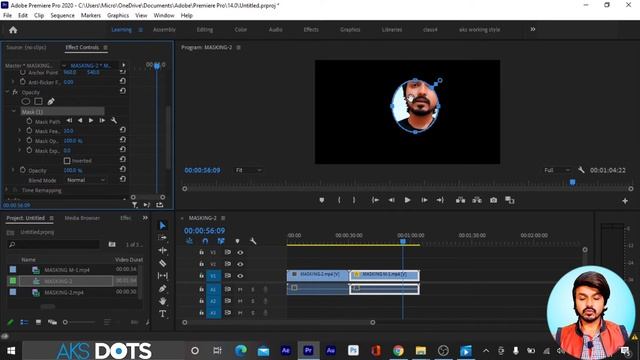Open the File menu

(7, 16)
